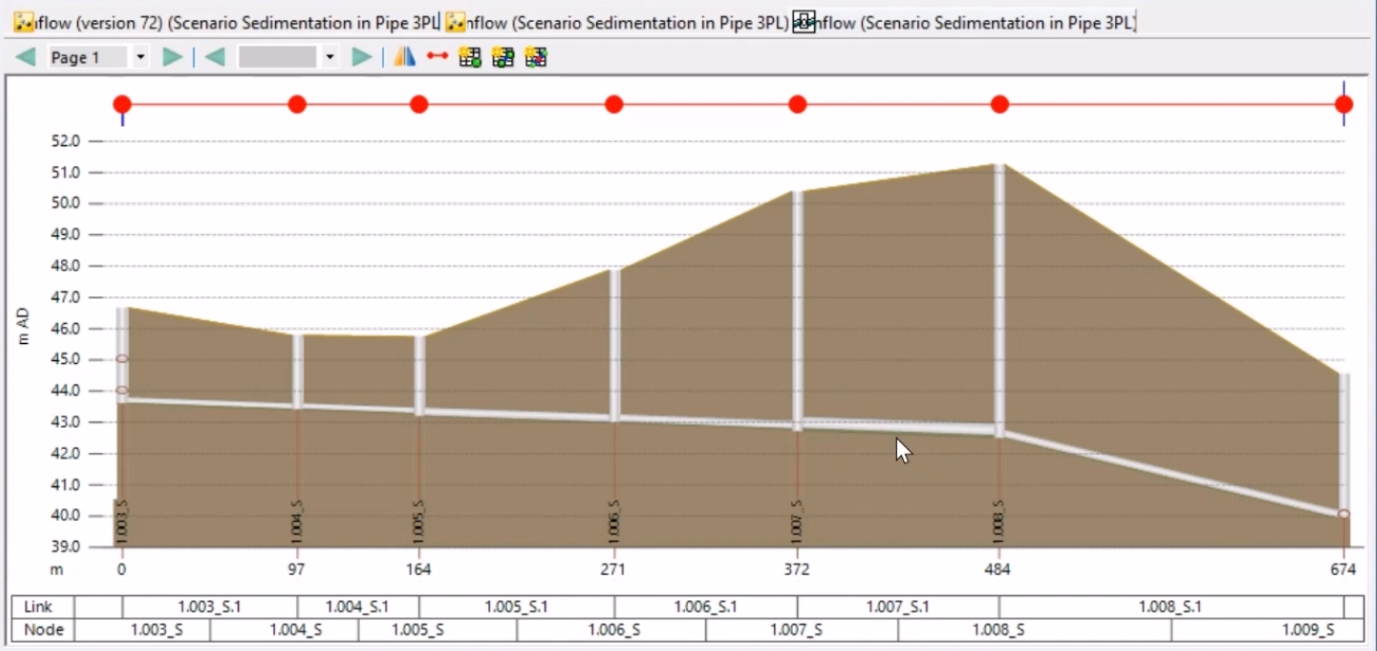
Task: Click the second navigator's forward arrow
Action: pyautogui.click(x=360, y=57)
